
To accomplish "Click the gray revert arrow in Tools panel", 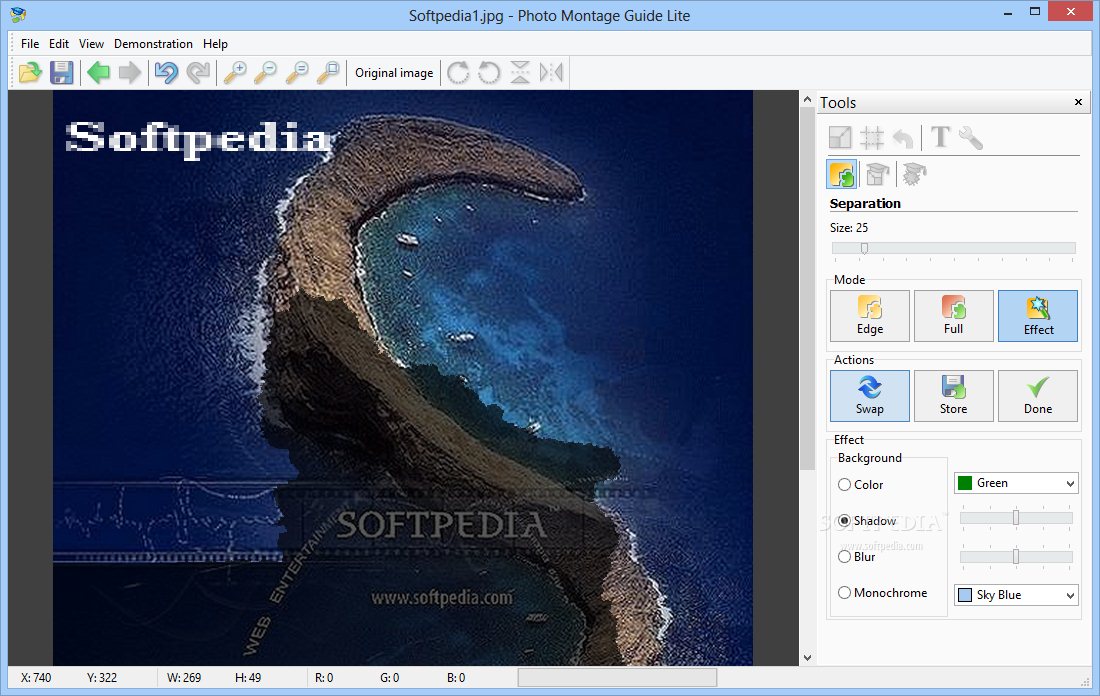I will [904, 138].
